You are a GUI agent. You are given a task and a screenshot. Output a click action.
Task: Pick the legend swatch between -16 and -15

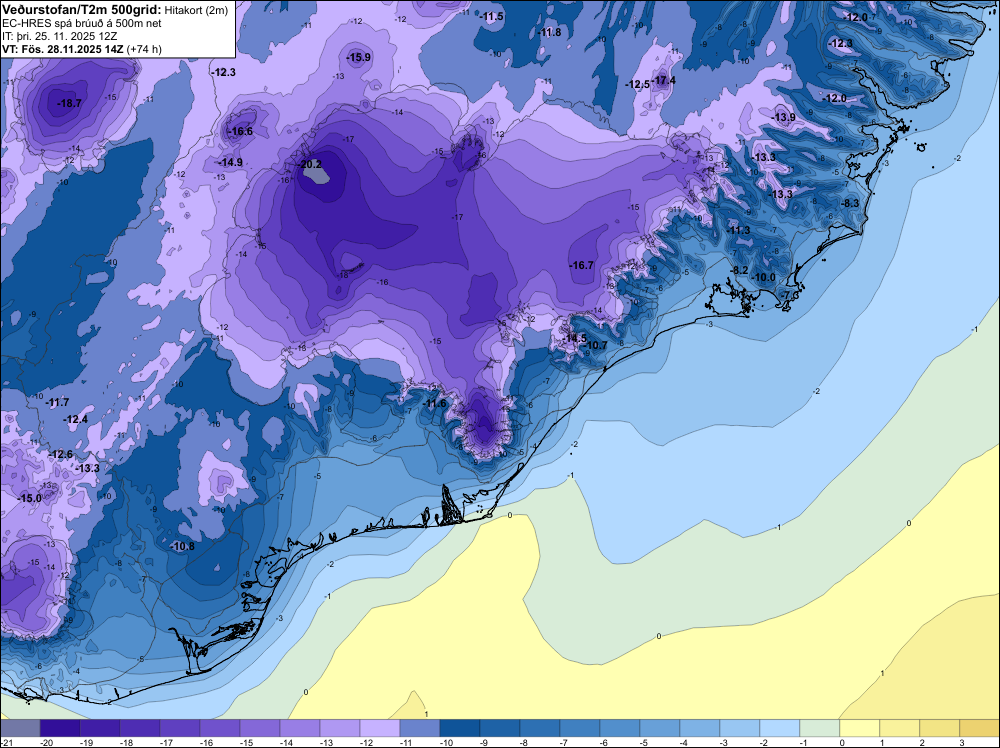(220, 728)
